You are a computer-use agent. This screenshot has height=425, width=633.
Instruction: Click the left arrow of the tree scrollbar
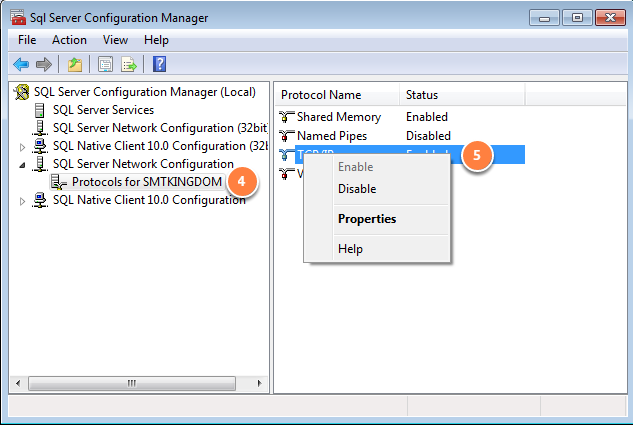tap(18, 383)
